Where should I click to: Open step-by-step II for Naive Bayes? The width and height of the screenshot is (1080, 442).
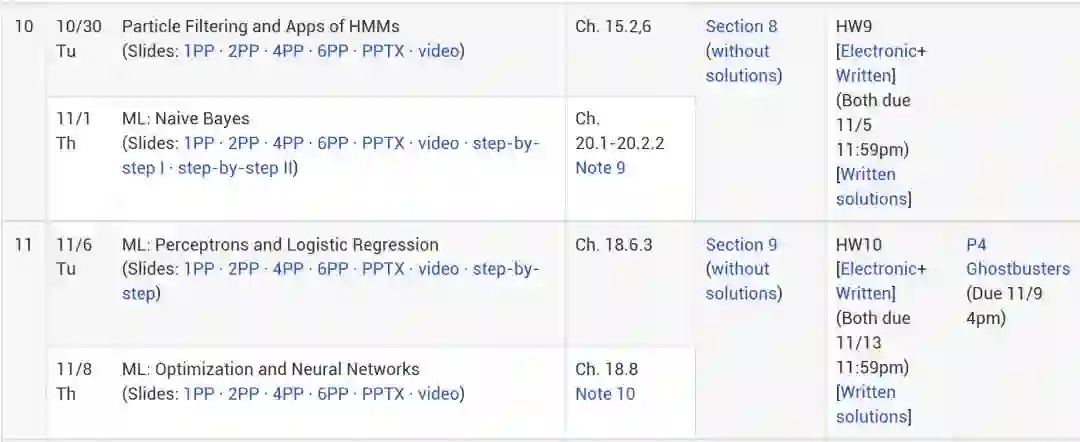236,168
